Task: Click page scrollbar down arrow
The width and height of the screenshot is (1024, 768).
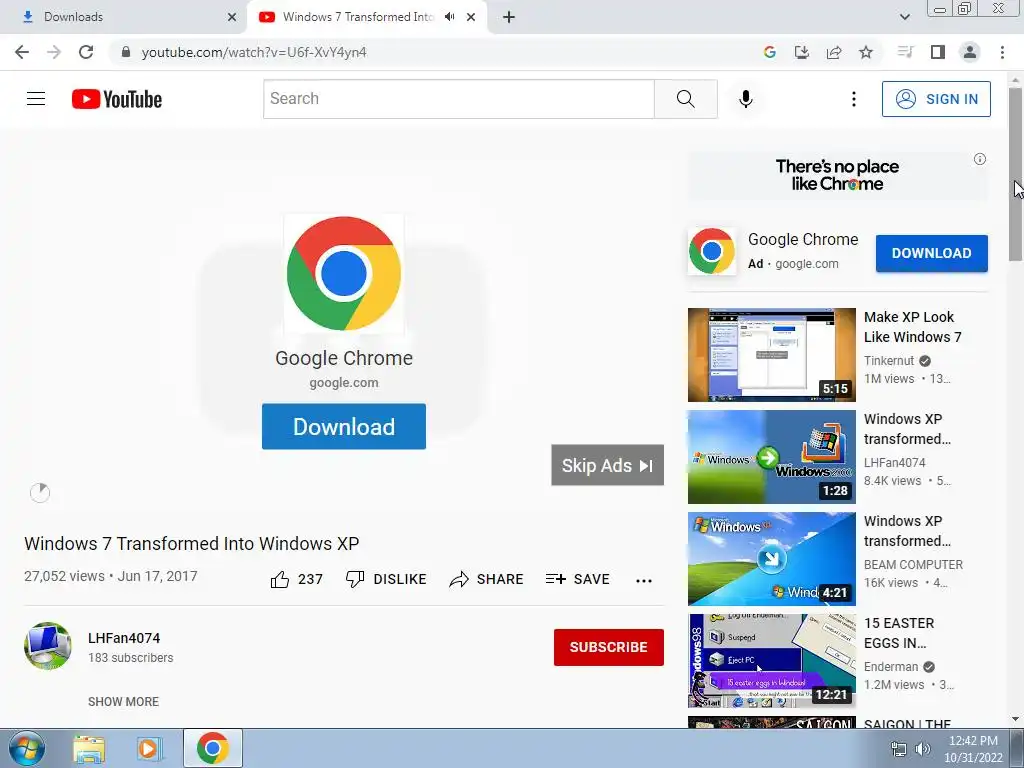Action: click(1016, 720)
